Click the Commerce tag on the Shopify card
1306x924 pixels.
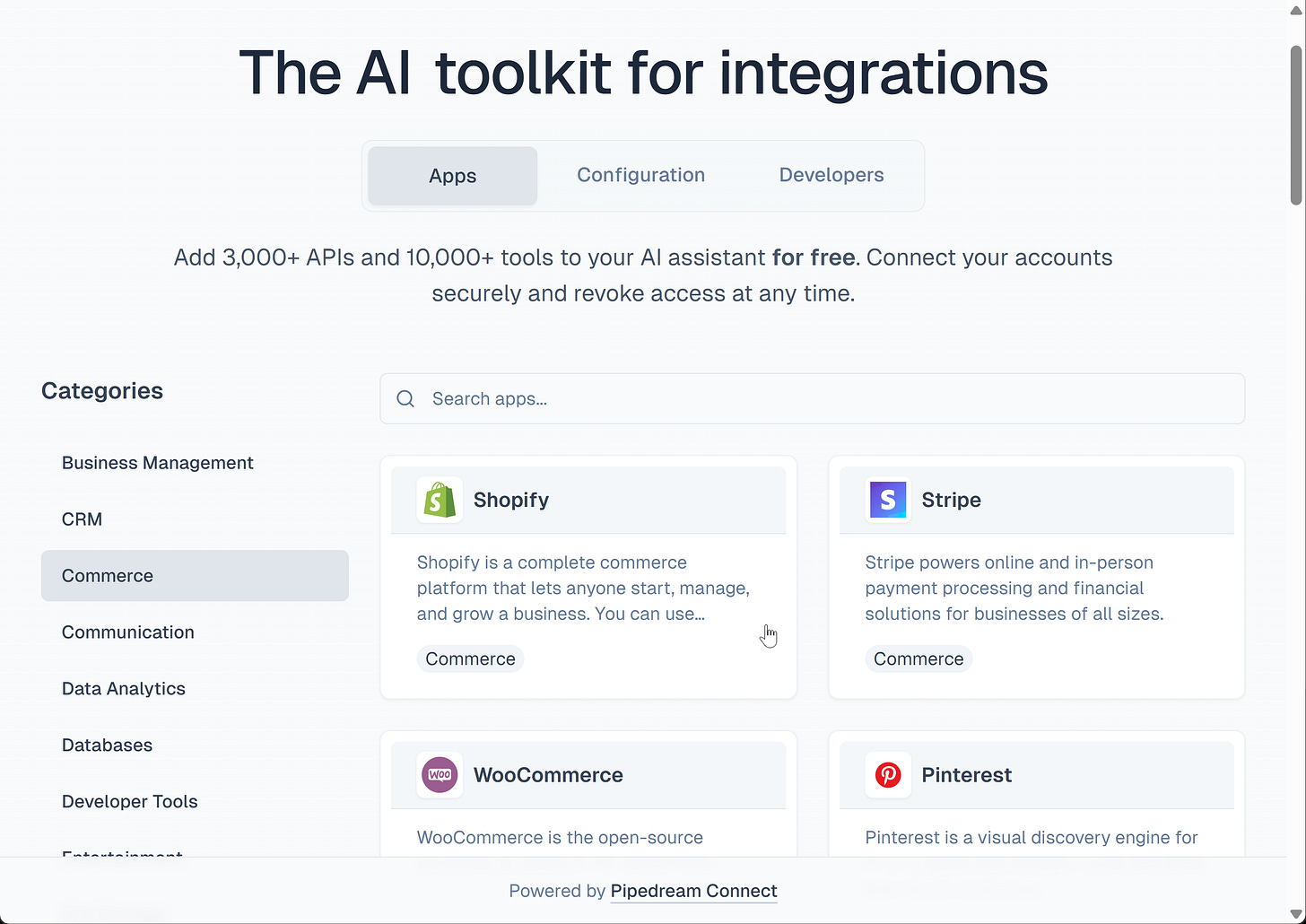click(x=470, y=658)
